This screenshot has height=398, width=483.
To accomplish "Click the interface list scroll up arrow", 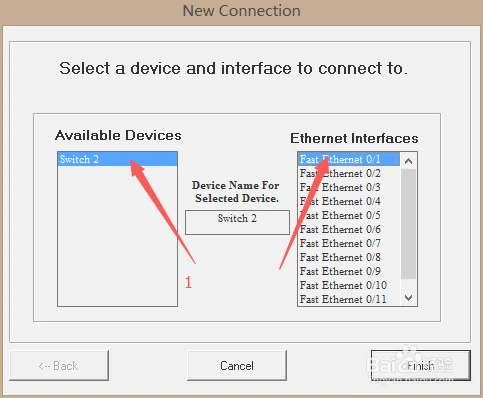I will 408,161.
